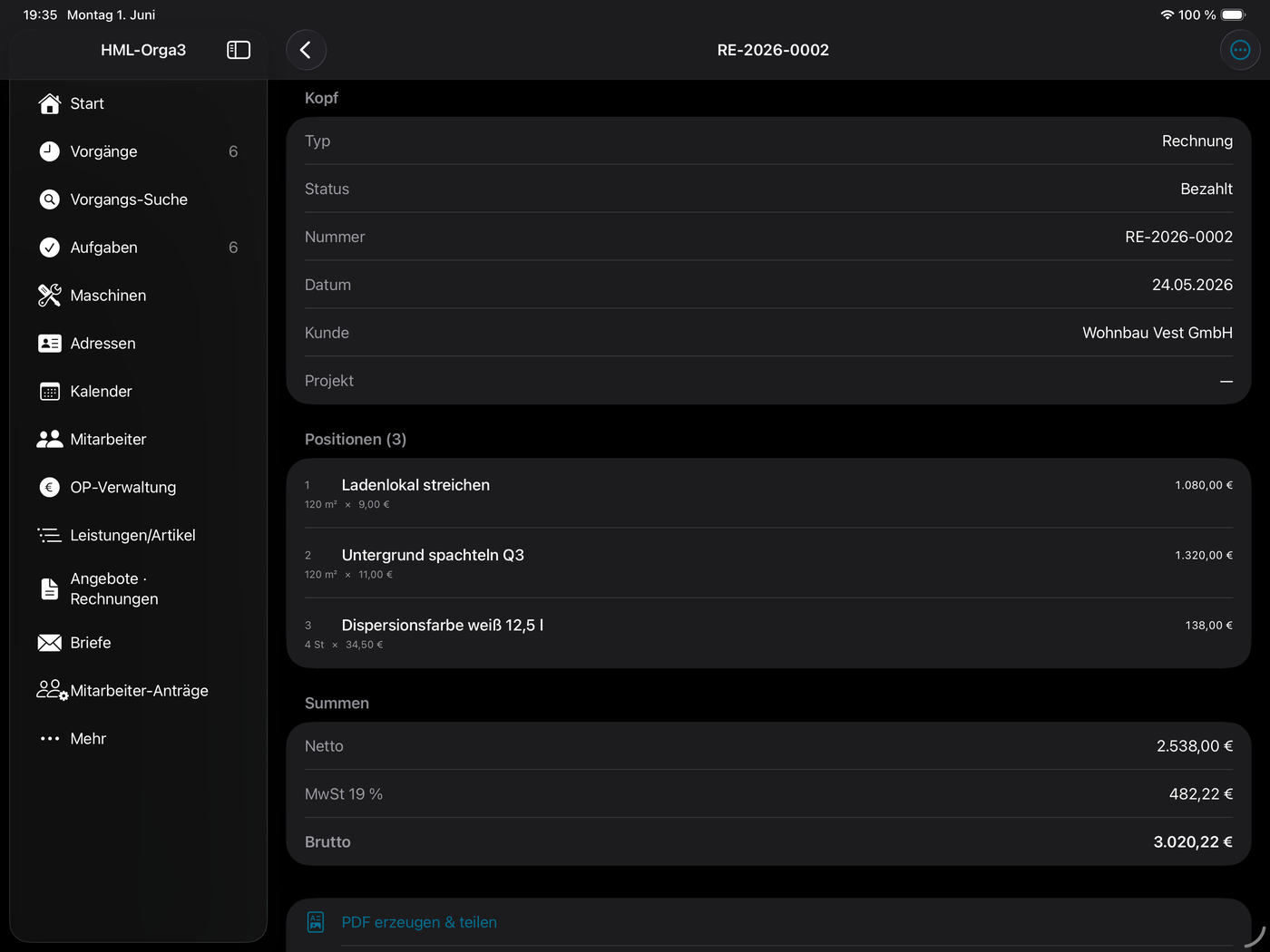Open the Mehr ellipsis icon
Image resolution: width=1270 pixels, height=952 pixels.
[x=50, y=739]
